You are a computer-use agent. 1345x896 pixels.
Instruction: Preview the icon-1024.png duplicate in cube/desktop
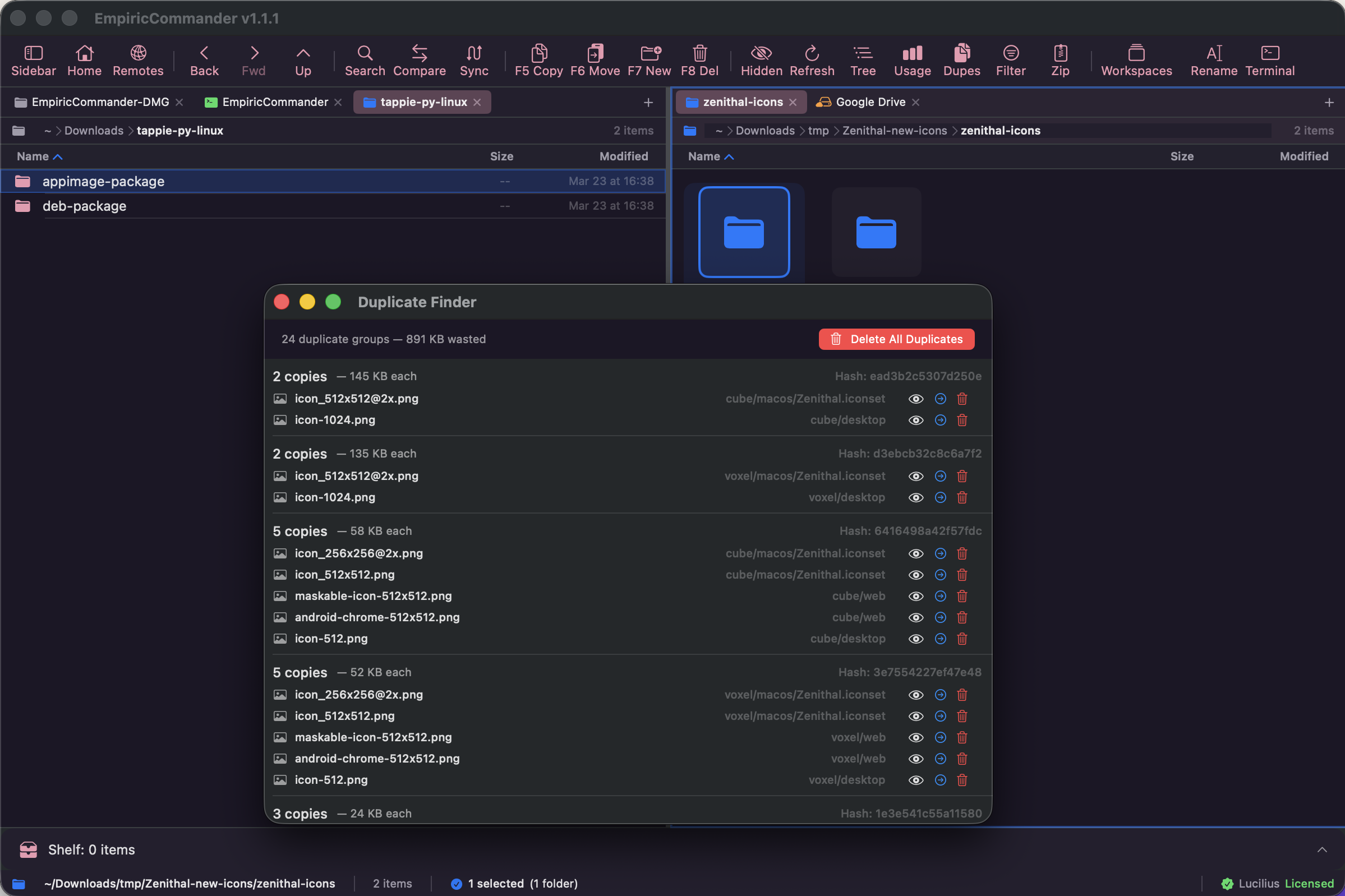coord(916,420)
